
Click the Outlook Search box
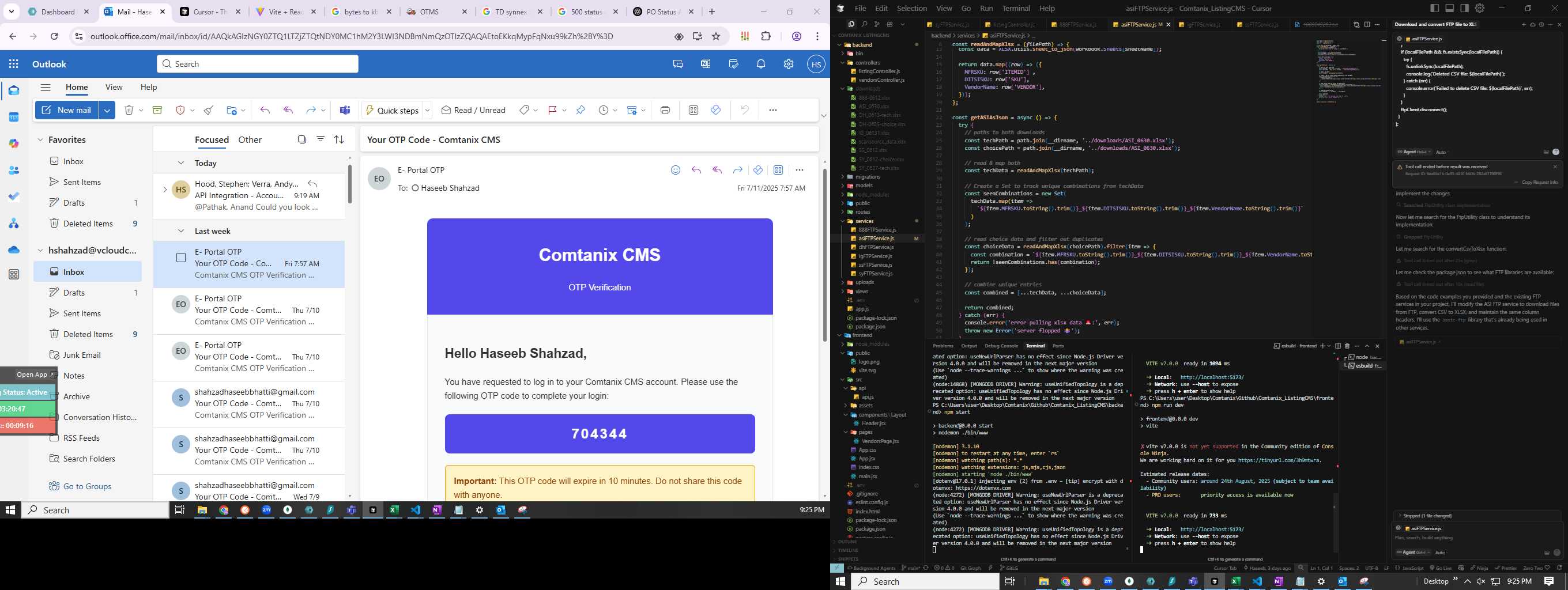pyautogui.click(x=258, y=64)
